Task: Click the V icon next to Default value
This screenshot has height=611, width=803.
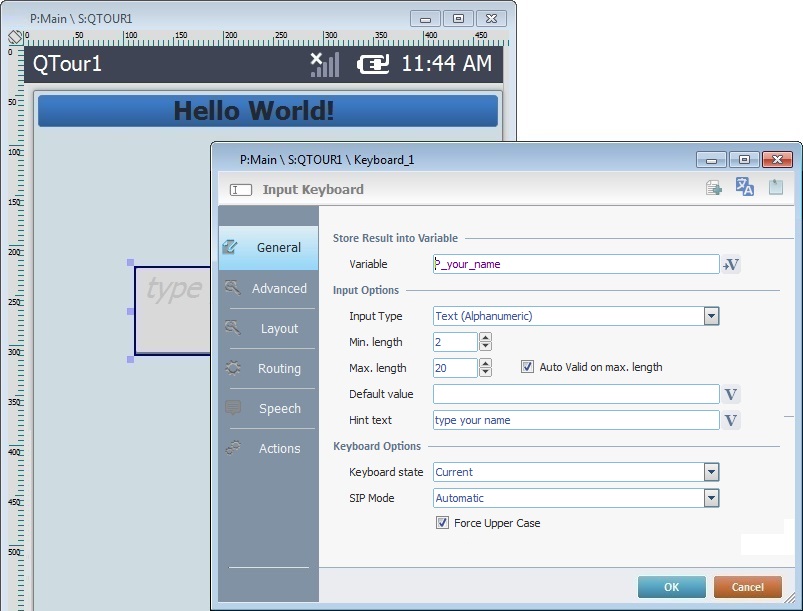Action: tap(731, 394)
